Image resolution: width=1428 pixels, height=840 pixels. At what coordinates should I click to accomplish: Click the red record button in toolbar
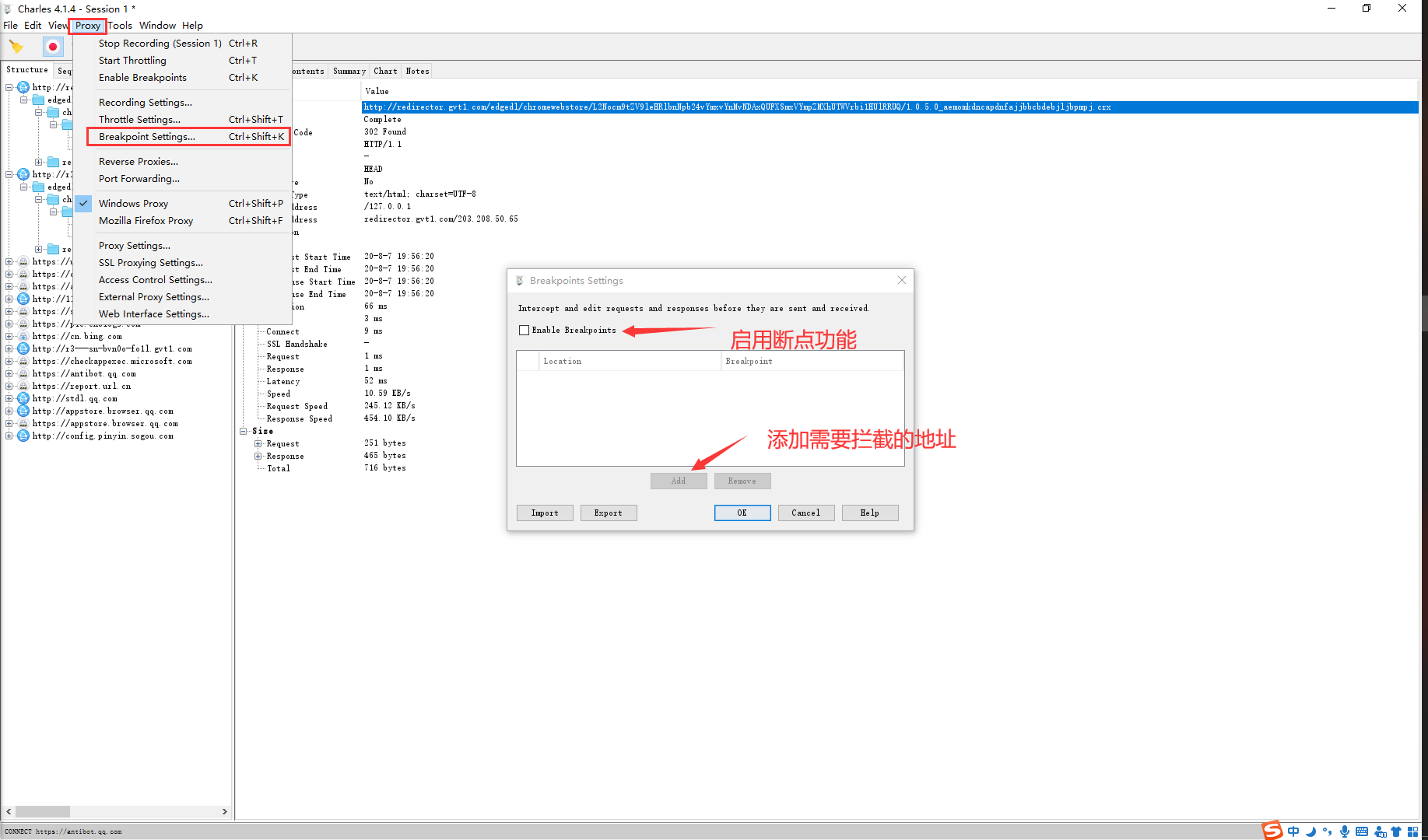pyautogui.click(x=53, y=47)
